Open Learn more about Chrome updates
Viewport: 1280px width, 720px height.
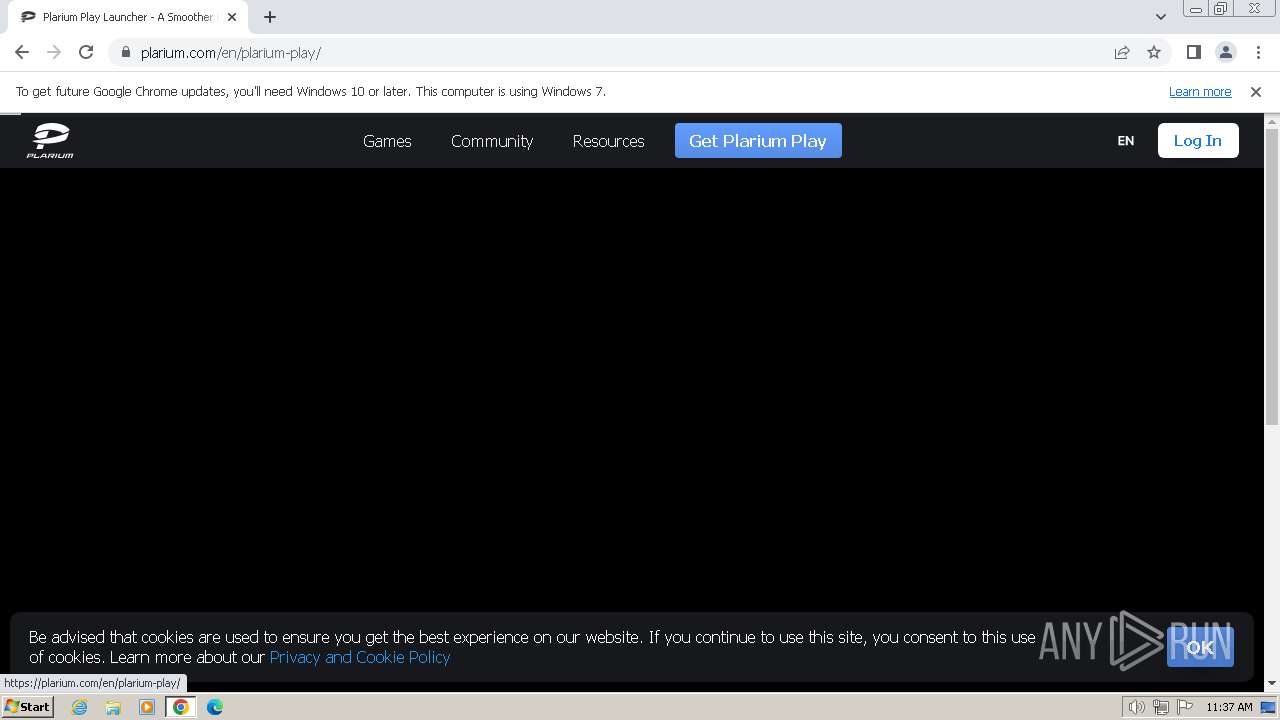coord(1200,91)
